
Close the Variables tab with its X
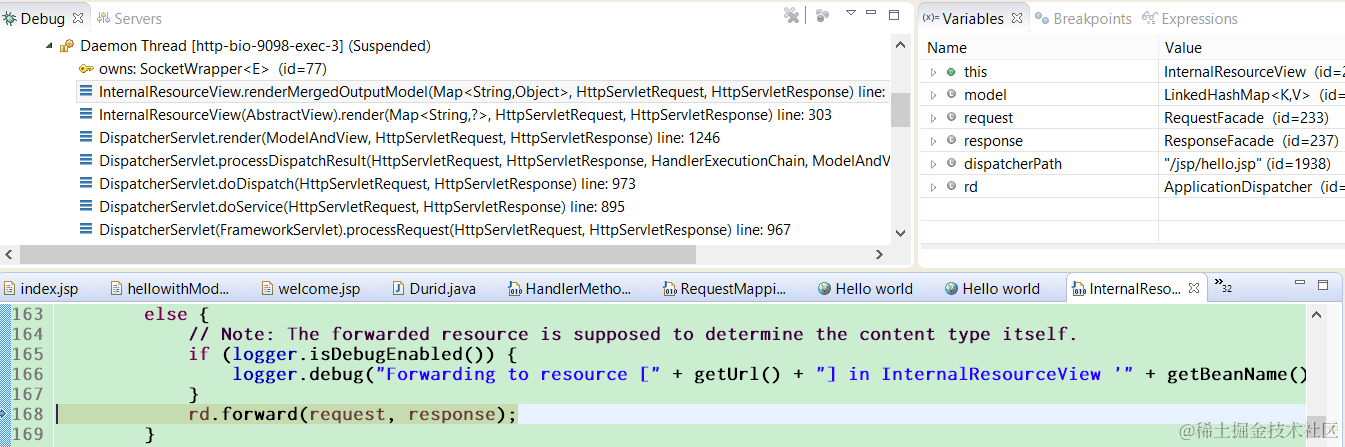tap(1015, 18)
